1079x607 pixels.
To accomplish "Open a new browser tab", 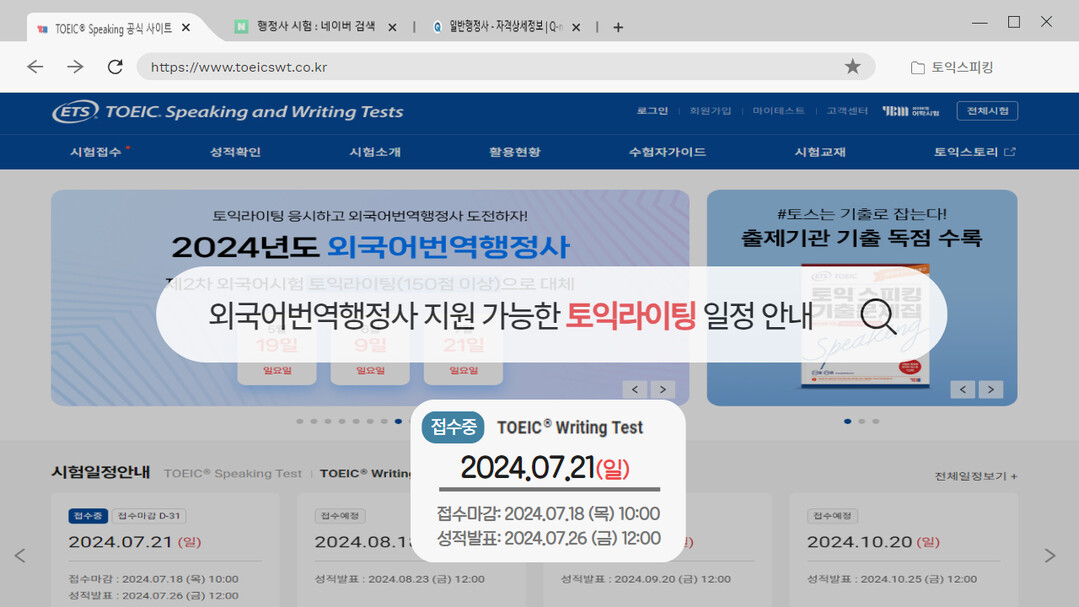I will click(618, 27).
